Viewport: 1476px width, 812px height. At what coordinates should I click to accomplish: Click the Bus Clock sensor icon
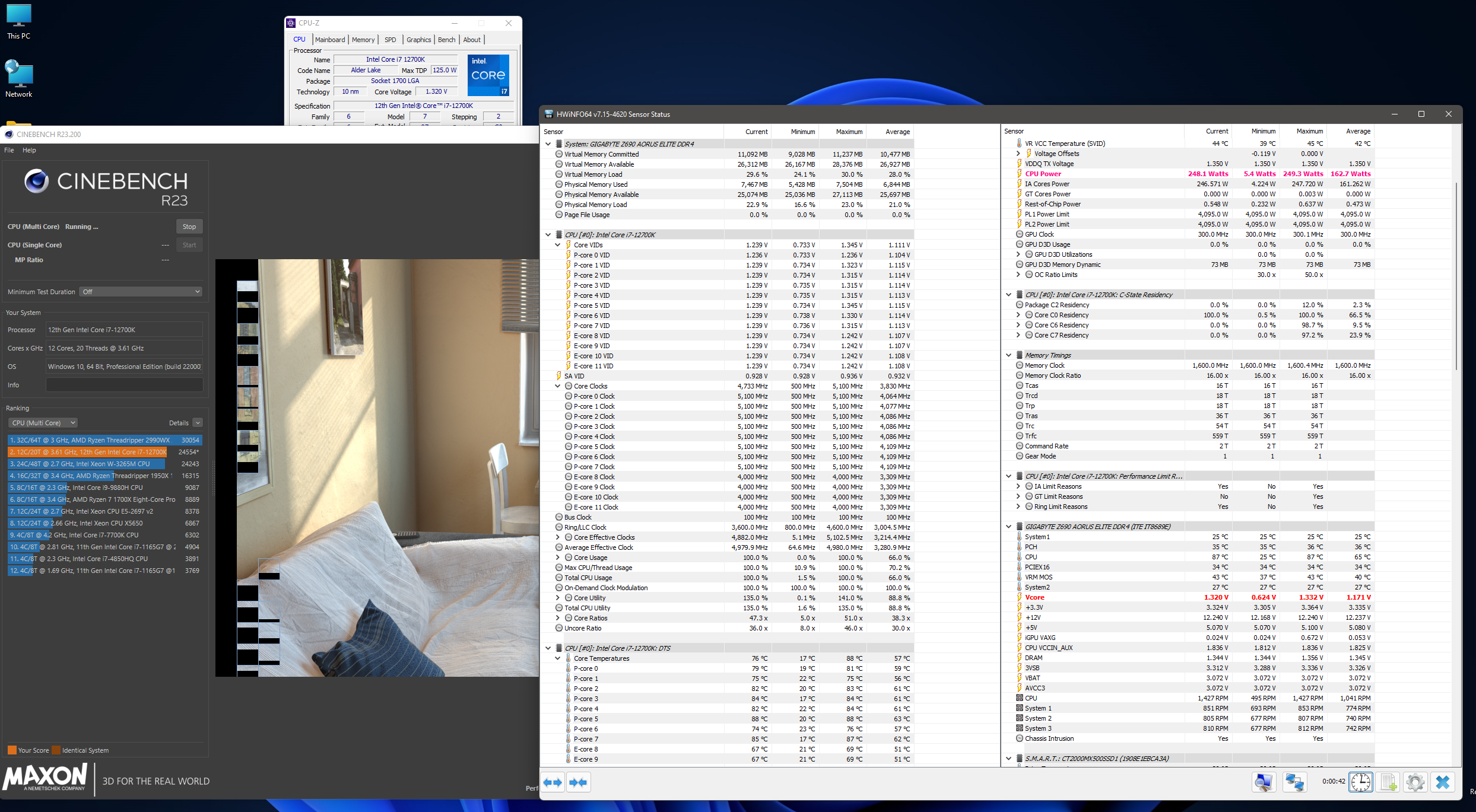coord(558,517)
